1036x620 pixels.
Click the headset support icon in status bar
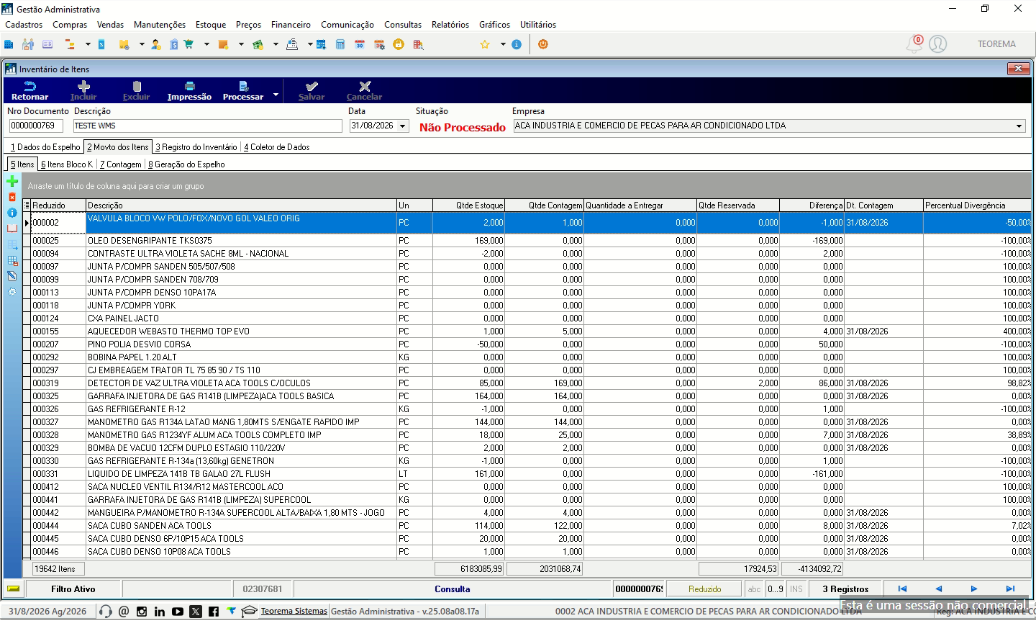[x=105, y=611]
